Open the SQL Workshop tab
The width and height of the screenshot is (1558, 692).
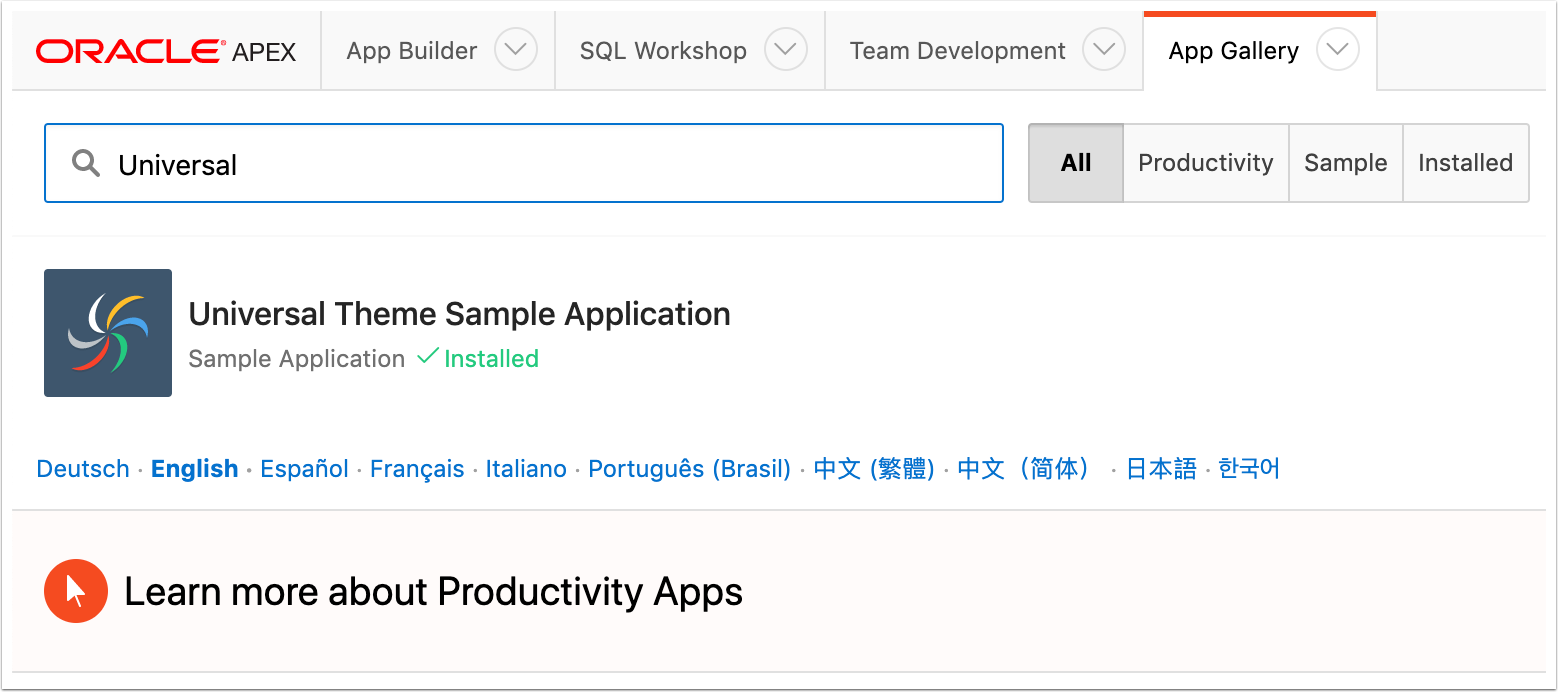(663, 51)
